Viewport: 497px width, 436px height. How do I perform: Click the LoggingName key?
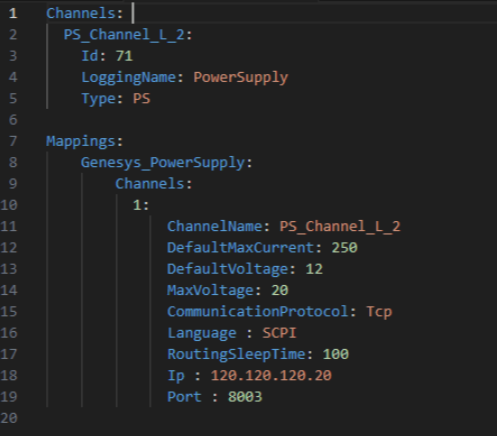click(x=129, y=78)
